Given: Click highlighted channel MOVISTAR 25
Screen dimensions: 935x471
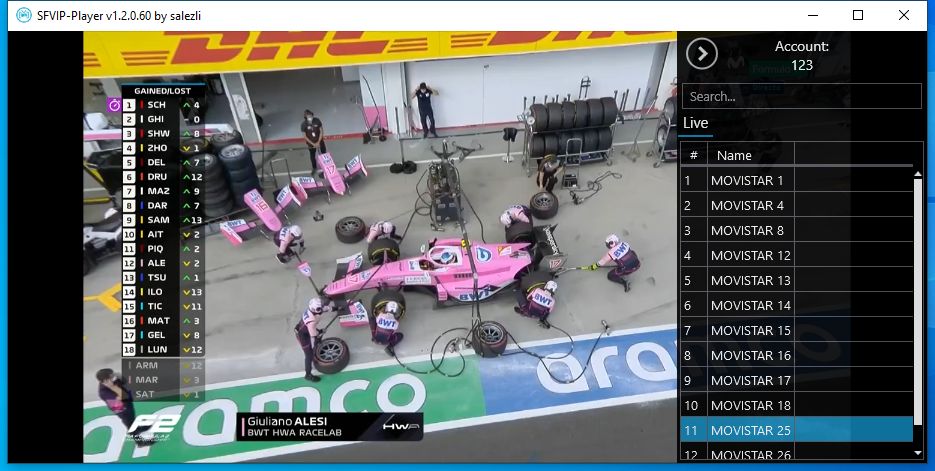Looking at the screenshot, I should click(797, 430).
